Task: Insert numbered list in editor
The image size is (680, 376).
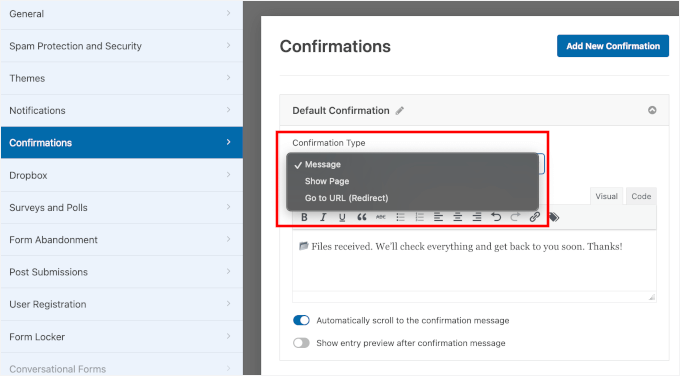Action: (419, 217)
